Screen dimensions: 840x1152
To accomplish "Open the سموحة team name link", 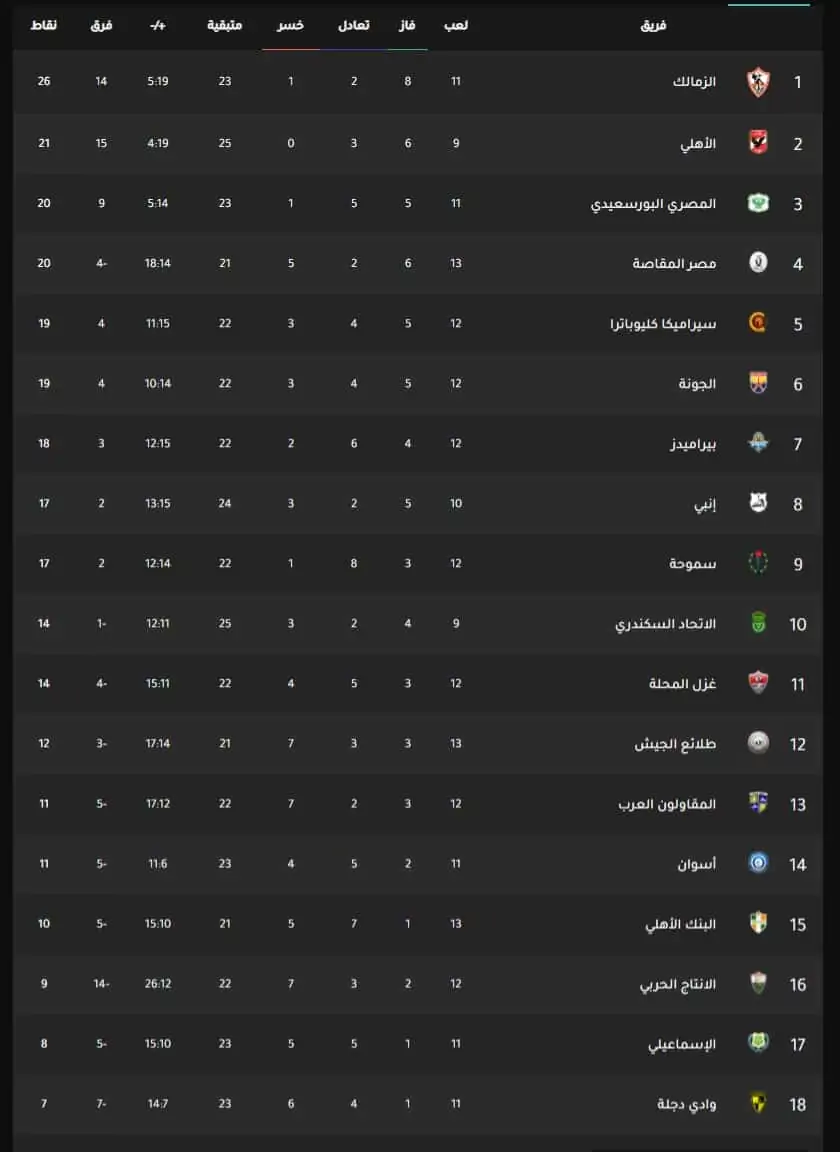I will 692,564.
